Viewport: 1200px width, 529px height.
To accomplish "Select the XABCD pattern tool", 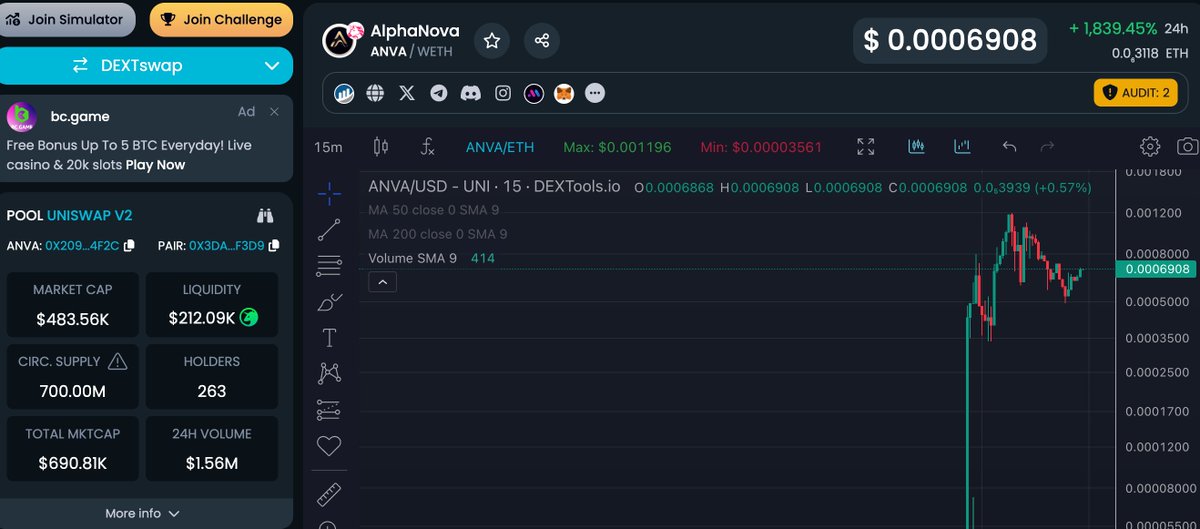I will 329,373.
